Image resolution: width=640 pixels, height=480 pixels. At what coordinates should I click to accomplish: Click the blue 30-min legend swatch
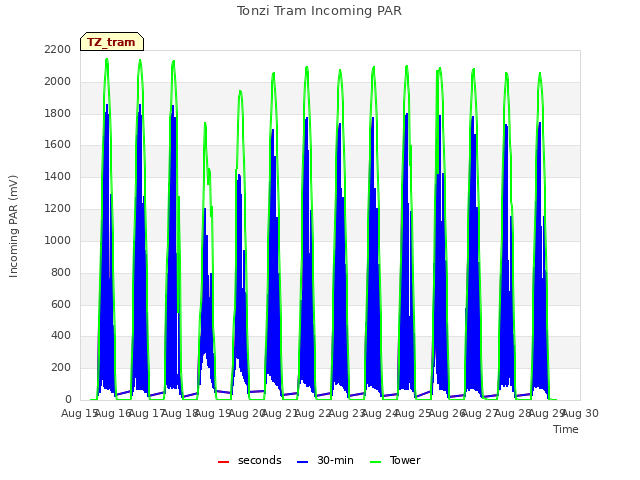click(x=302, y=462)
